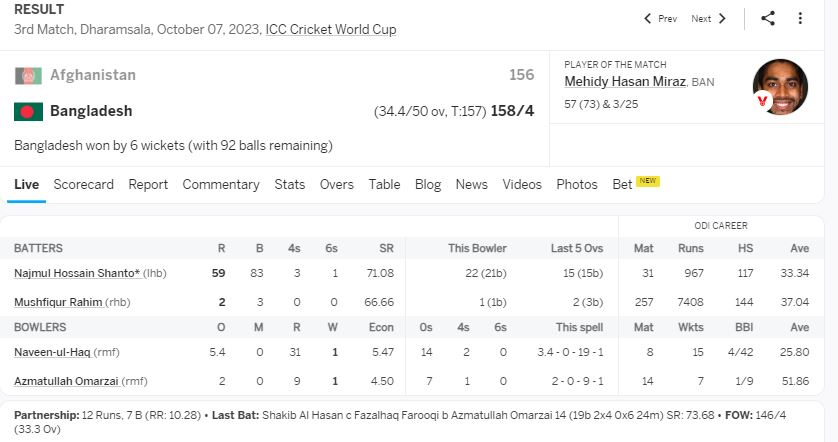This screenshot has height=442, width=838.
Task: Switch to the Videos tab
Action: (522, 184)
